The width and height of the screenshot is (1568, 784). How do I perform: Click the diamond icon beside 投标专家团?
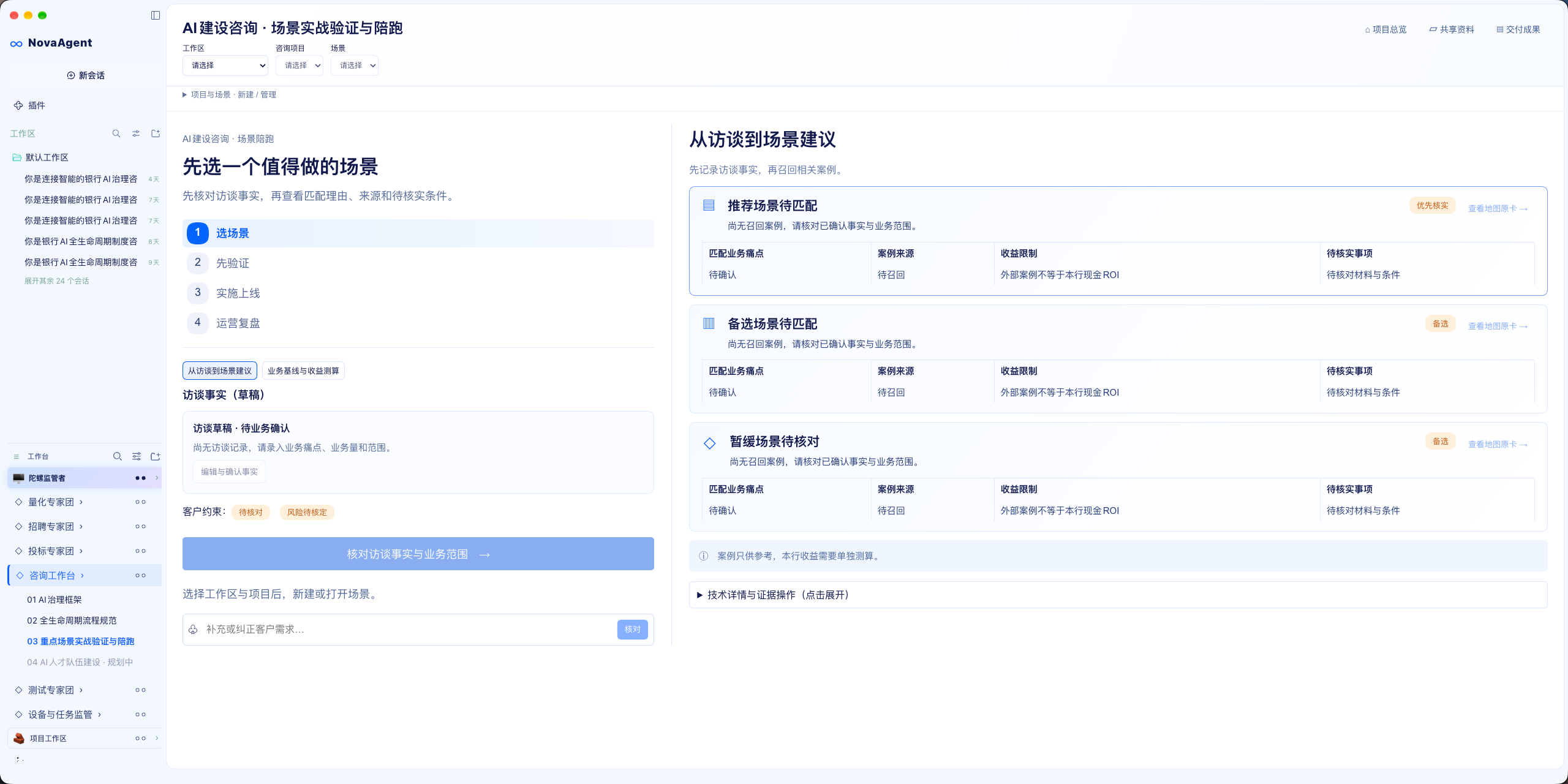18,551
